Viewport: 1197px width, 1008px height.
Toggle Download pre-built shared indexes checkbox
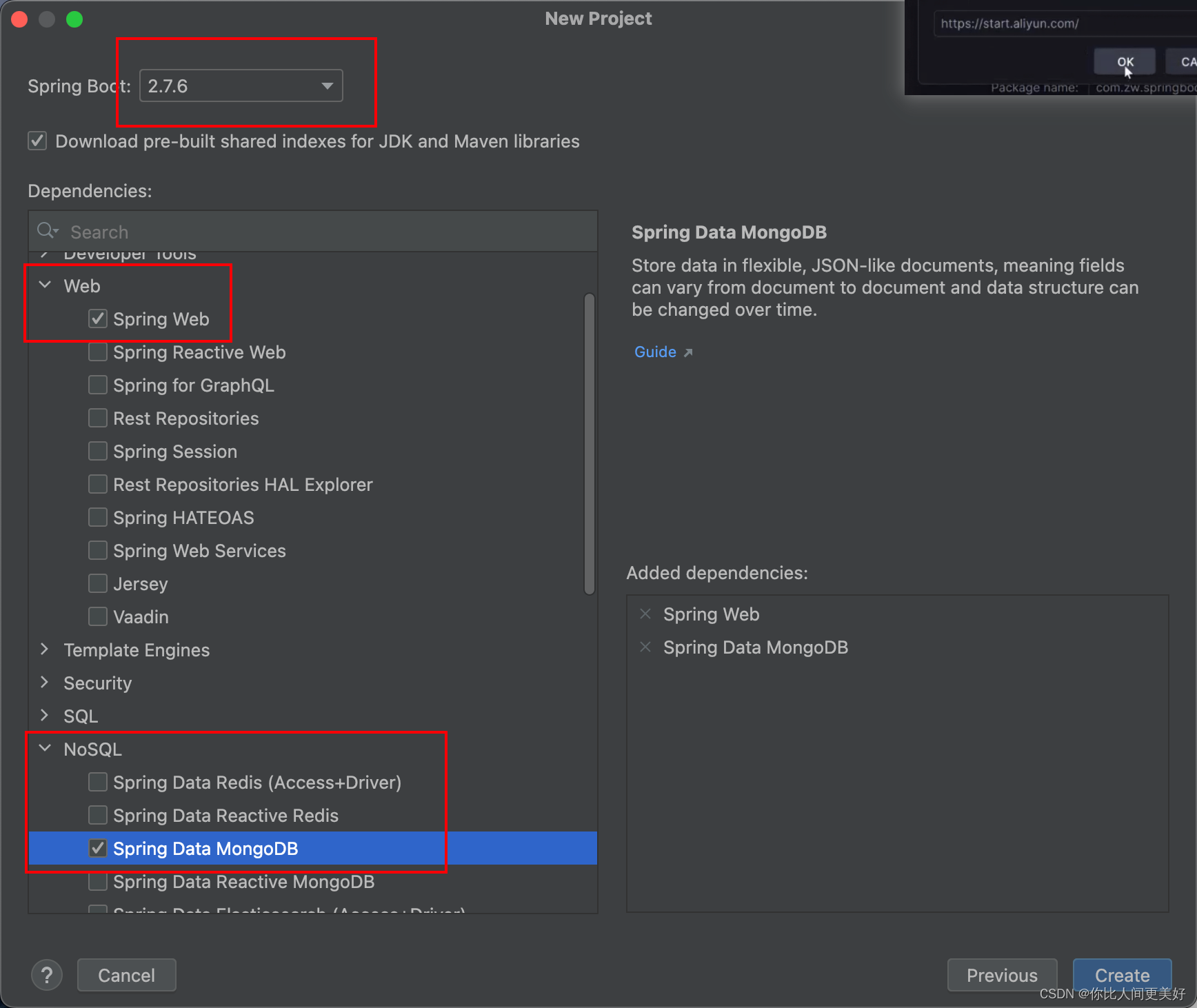[37, 141]
